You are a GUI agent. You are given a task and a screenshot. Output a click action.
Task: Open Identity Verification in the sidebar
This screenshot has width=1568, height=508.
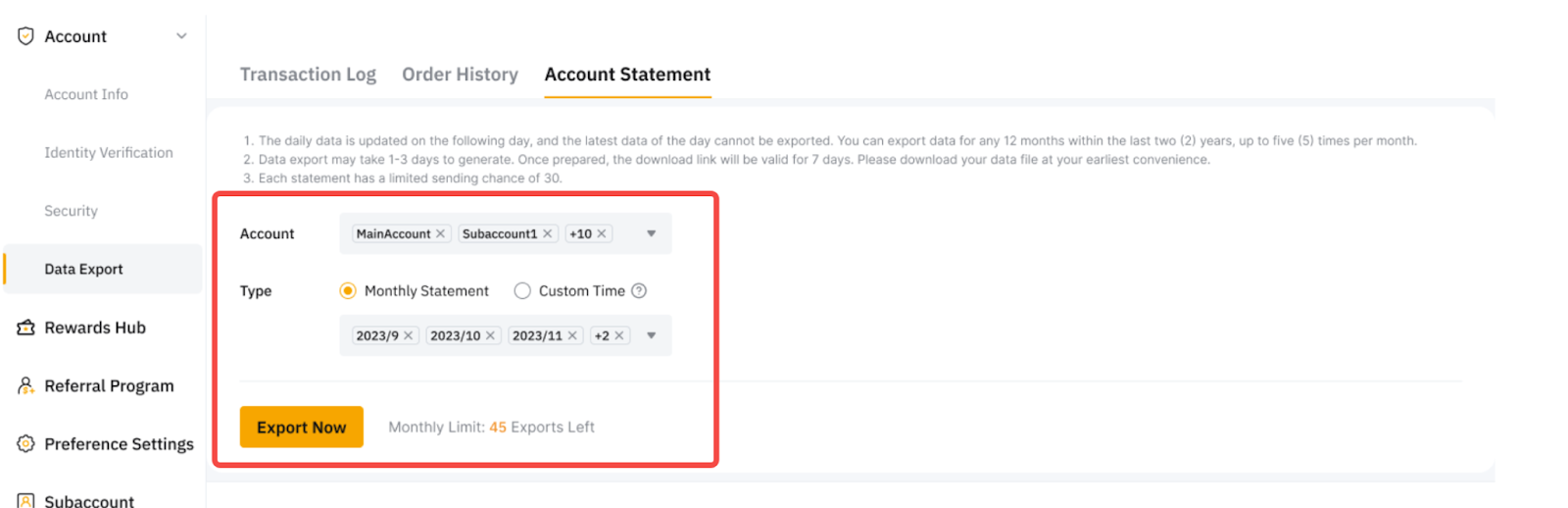tap(108, 153)
